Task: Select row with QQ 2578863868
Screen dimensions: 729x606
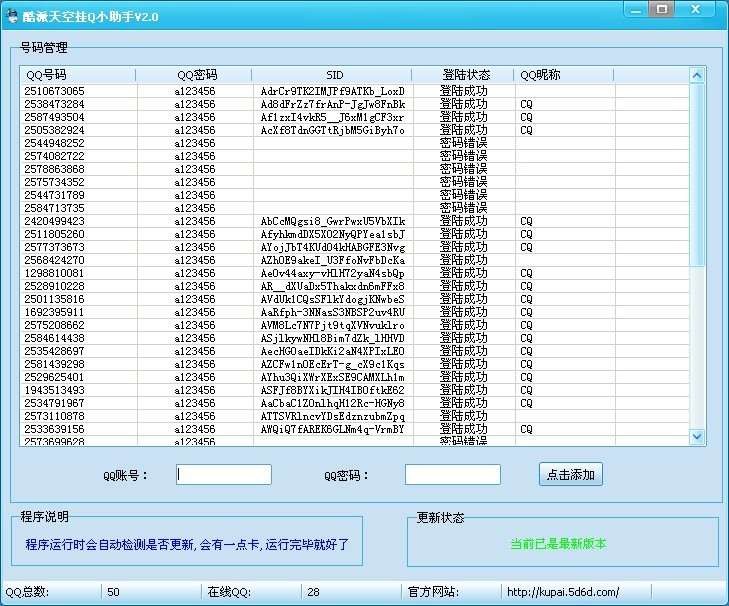Action: 355,169
